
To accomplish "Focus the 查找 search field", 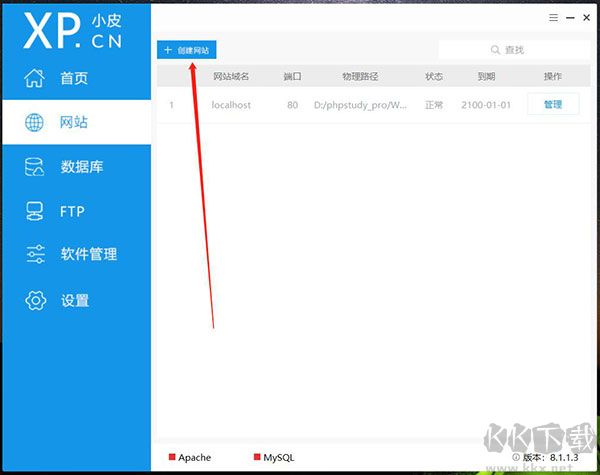I will 514,50.
